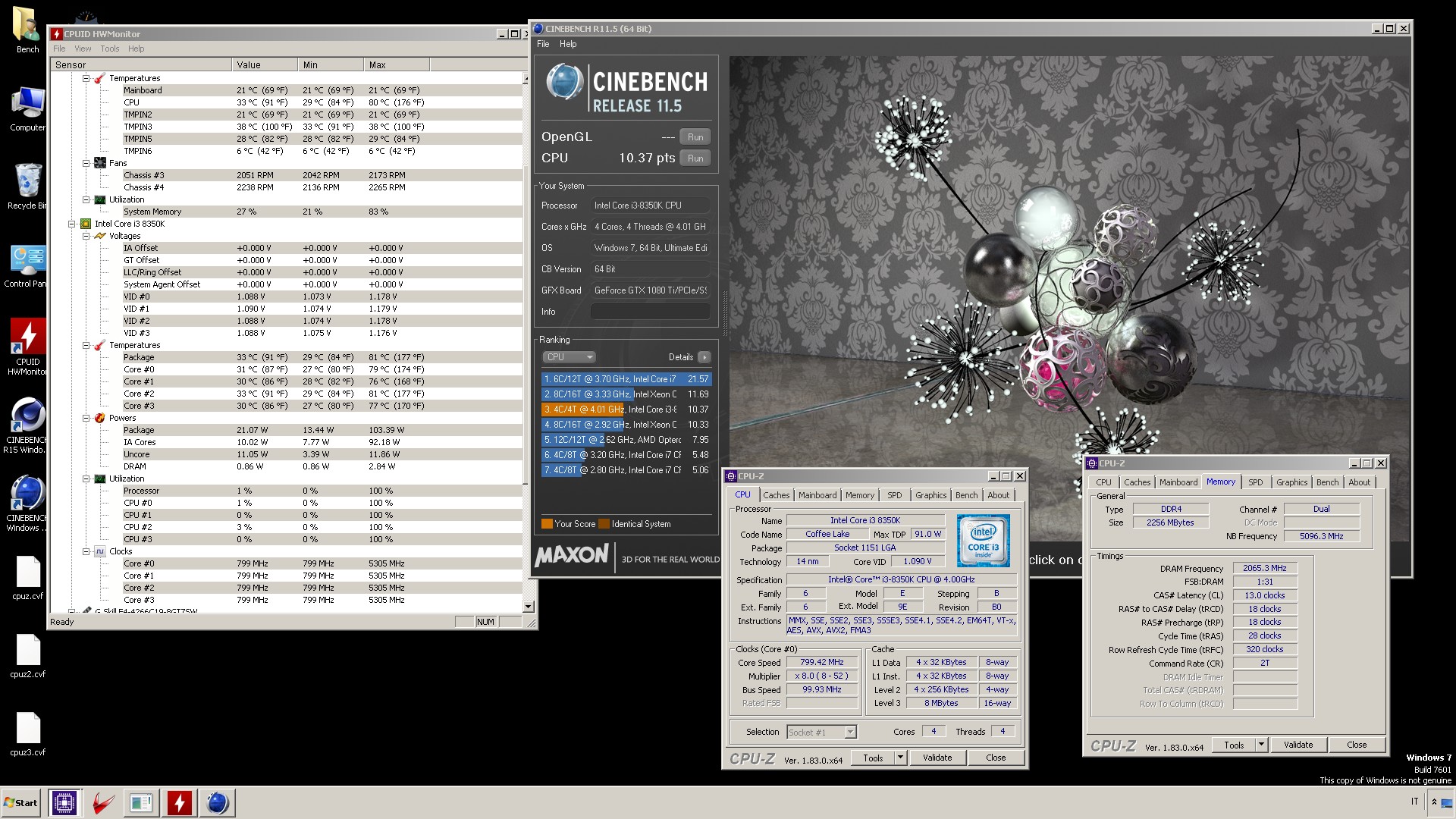Viewport: 1456px width, 819px height.
Task: Click HWMonitor vertical scrollbar down arrow
Action: coord(528,607)
